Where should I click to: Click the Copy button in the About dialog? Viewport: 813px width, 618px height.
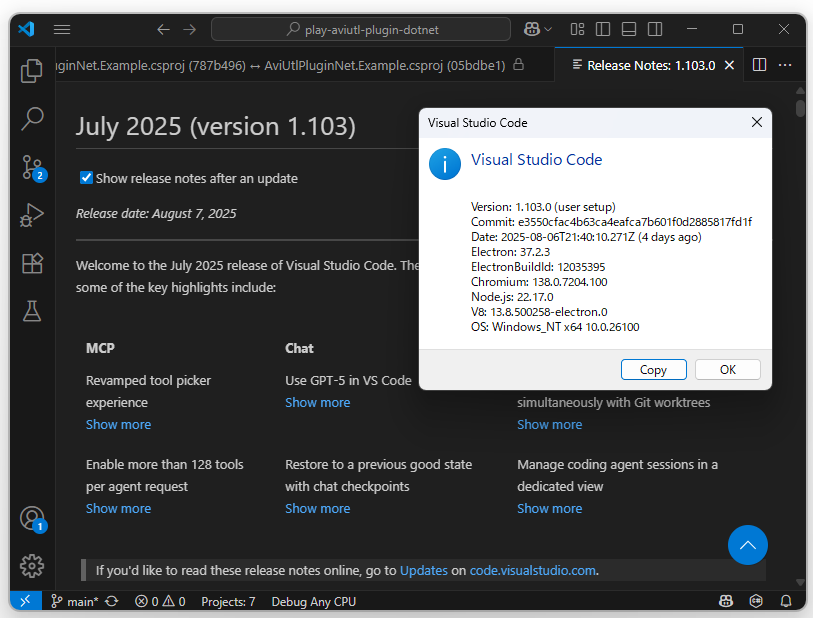[653, 369]
